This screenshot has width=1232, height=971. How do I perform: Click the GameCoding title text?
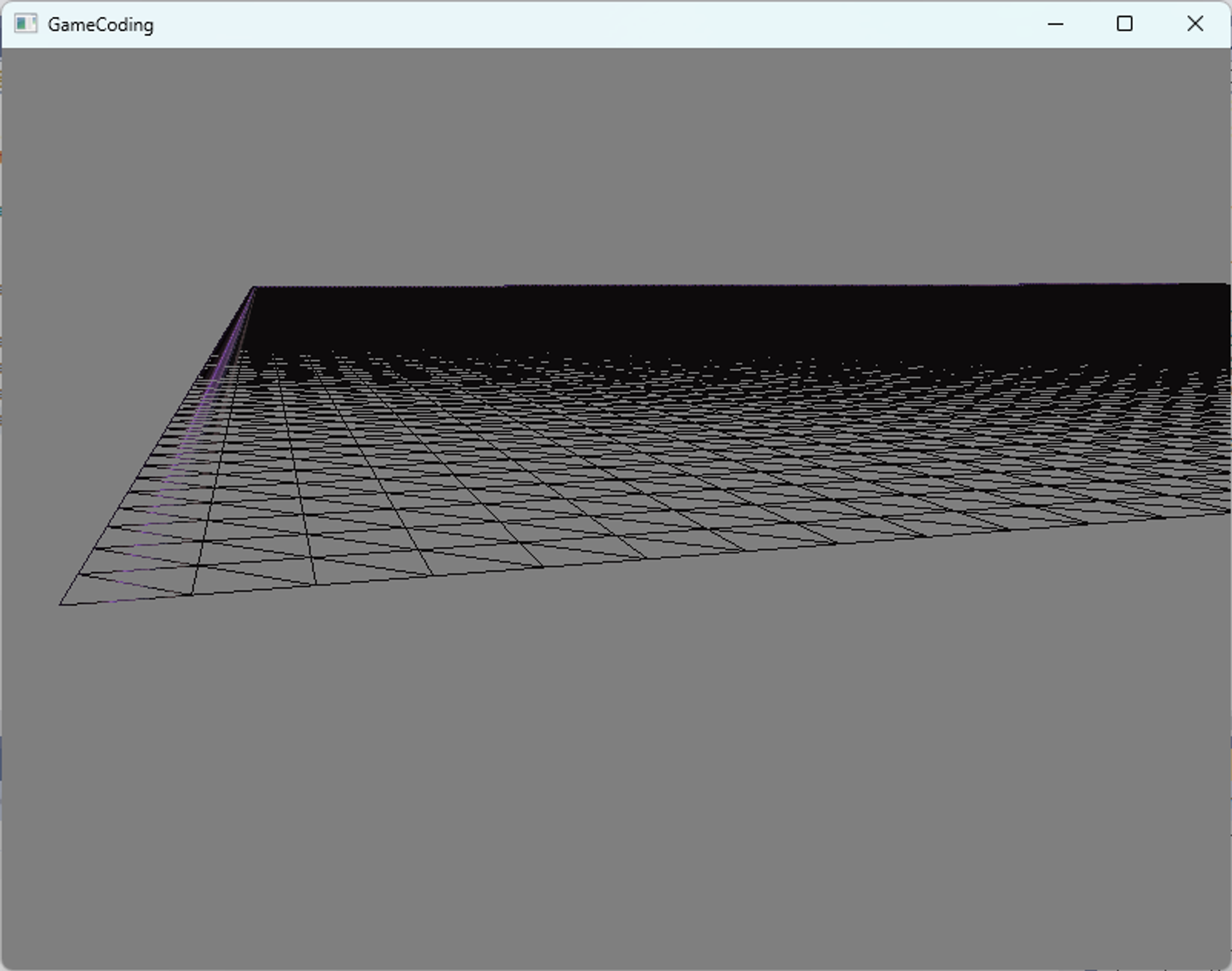[x=100, y=25]
